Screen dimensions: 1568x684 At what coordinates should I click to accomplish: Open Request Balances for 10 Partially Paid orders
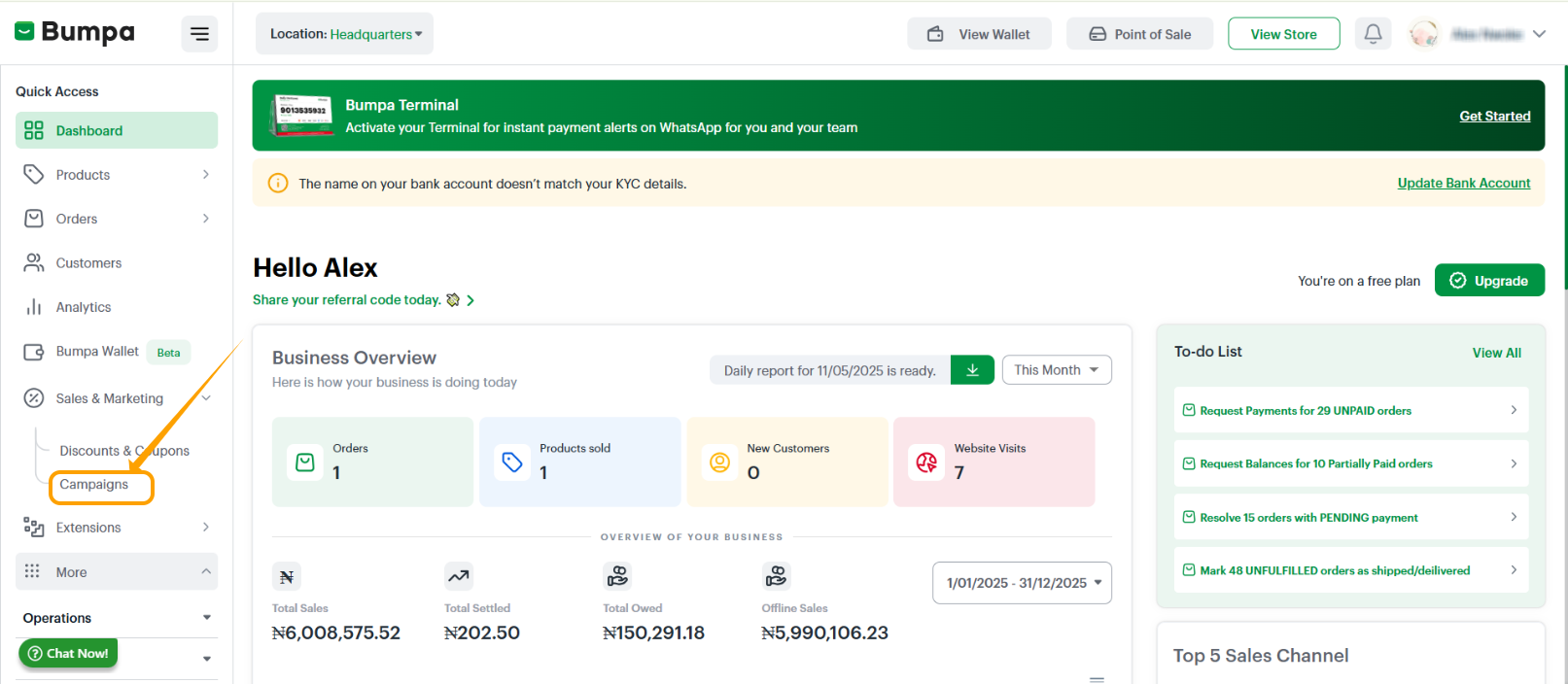(1351, 464)
